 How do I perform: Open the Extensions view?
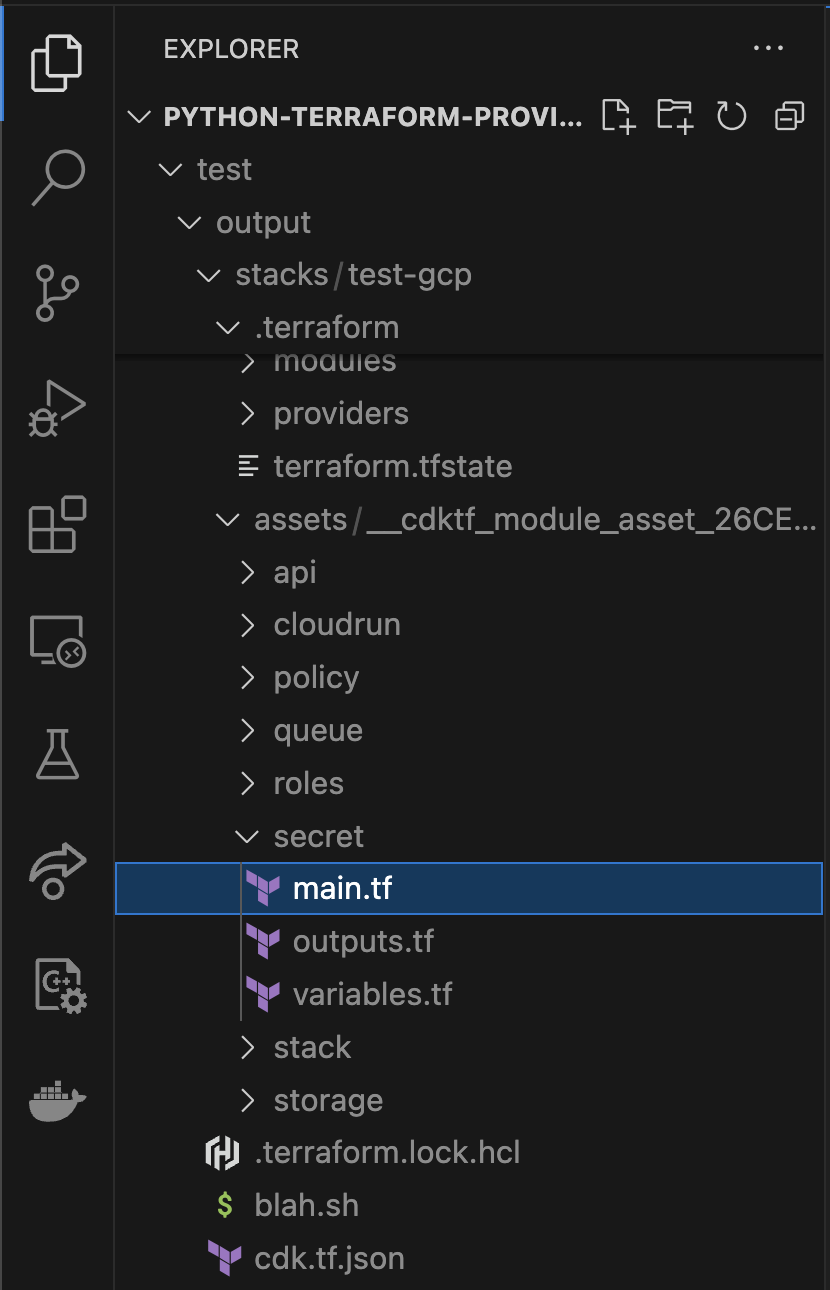point(57,524)
